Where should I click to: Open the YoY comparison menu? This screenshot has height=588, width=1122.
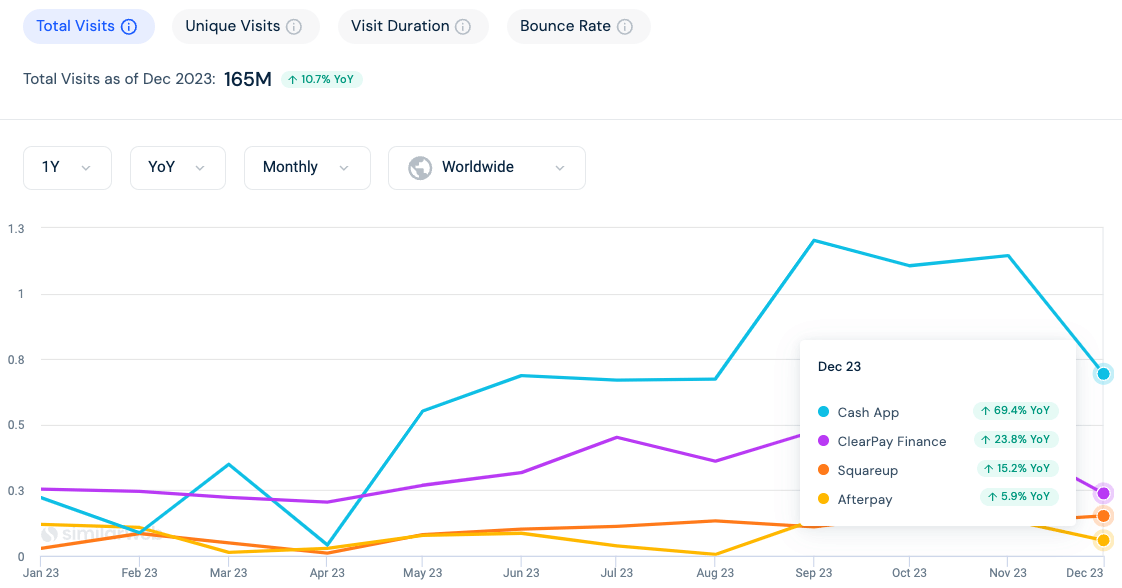[177, 167]
